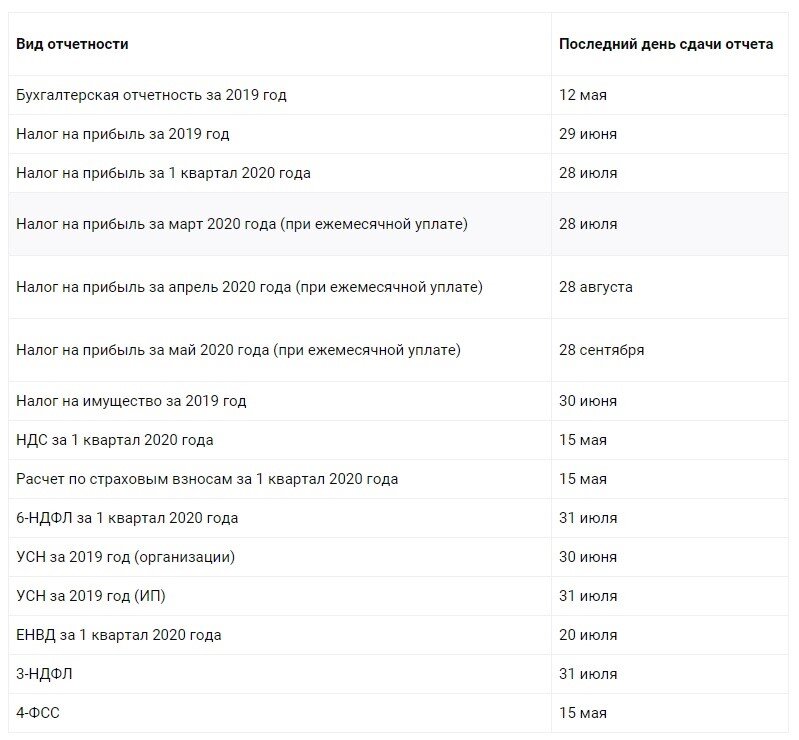Click "6-НДФЛ за 1 квартал 2020 года"

tap(127, 518)
